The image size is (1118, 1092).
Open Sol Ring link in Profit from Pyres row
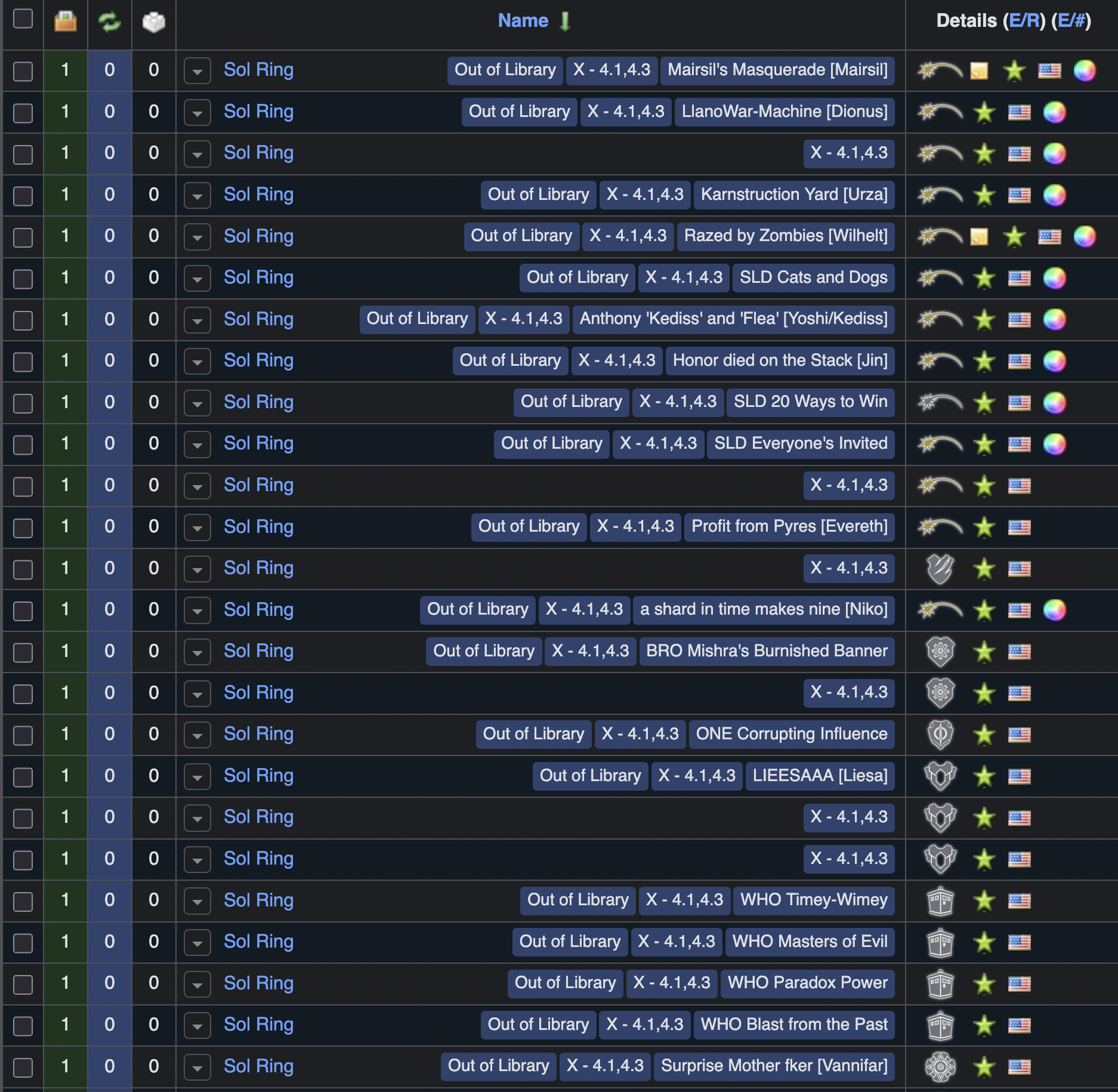pos(258,527)
